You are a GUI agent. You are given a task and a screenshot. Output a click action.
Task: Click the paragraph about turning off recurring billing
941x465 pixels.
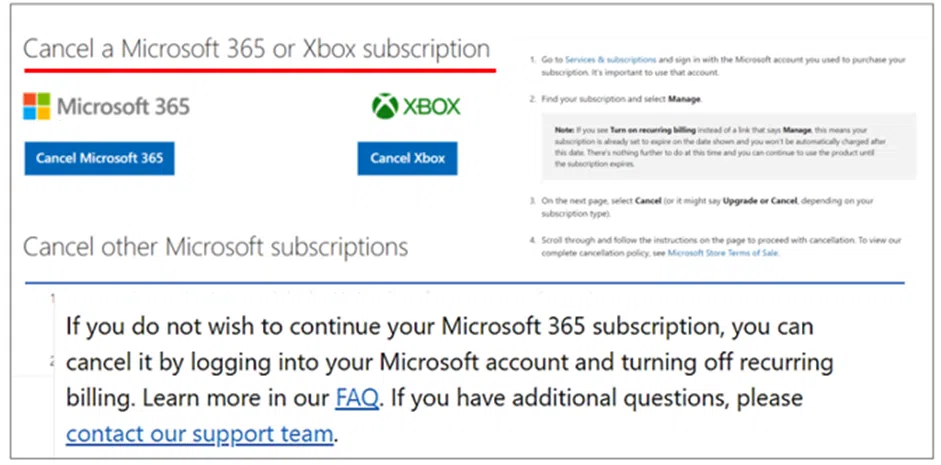pyautogui.click(x=440, y=362)
